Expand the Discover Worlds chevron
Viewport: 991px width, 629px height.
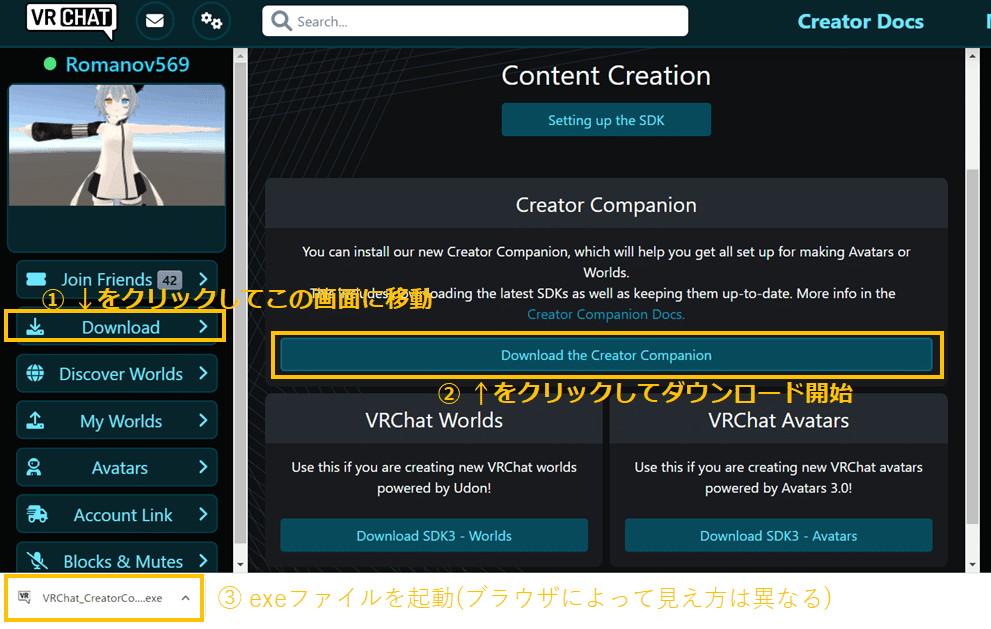click(203, 373)
